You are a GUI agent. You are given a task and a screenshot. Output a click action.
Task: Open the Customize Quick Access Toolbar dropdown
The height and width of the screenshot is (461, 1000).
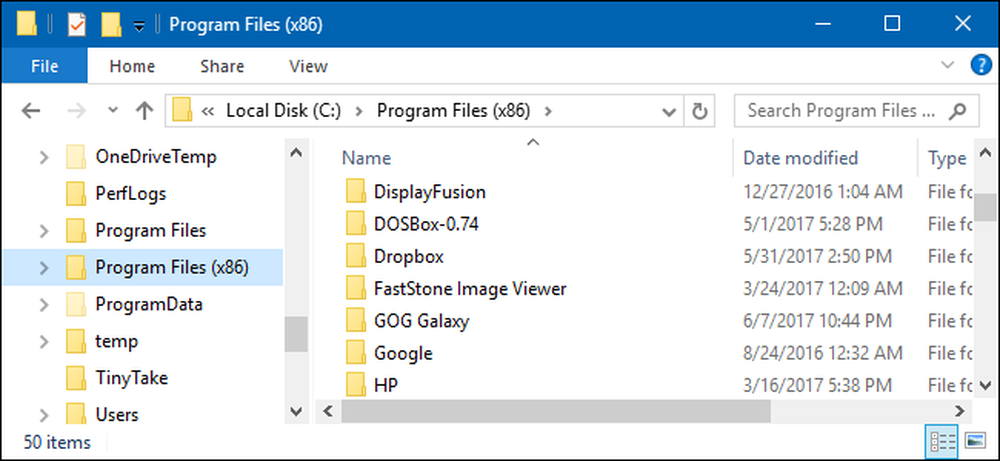click(x=138, y=26)
